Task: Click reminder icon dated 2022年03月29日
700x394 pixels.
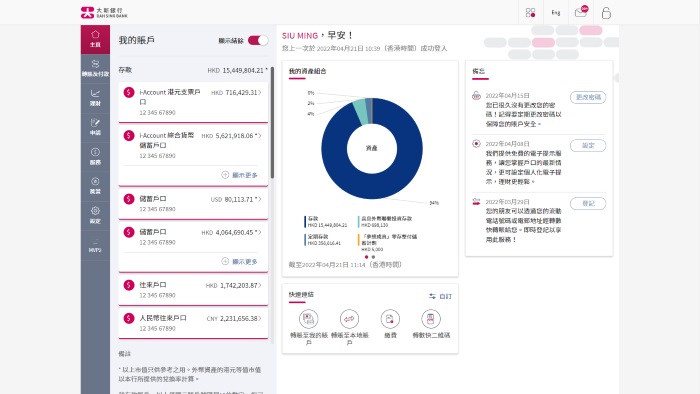Action: 476,202
